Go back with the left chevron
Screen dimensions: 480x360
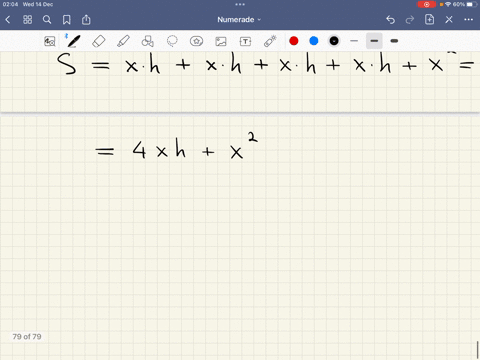pyautogui.click(x=8, y=20)
